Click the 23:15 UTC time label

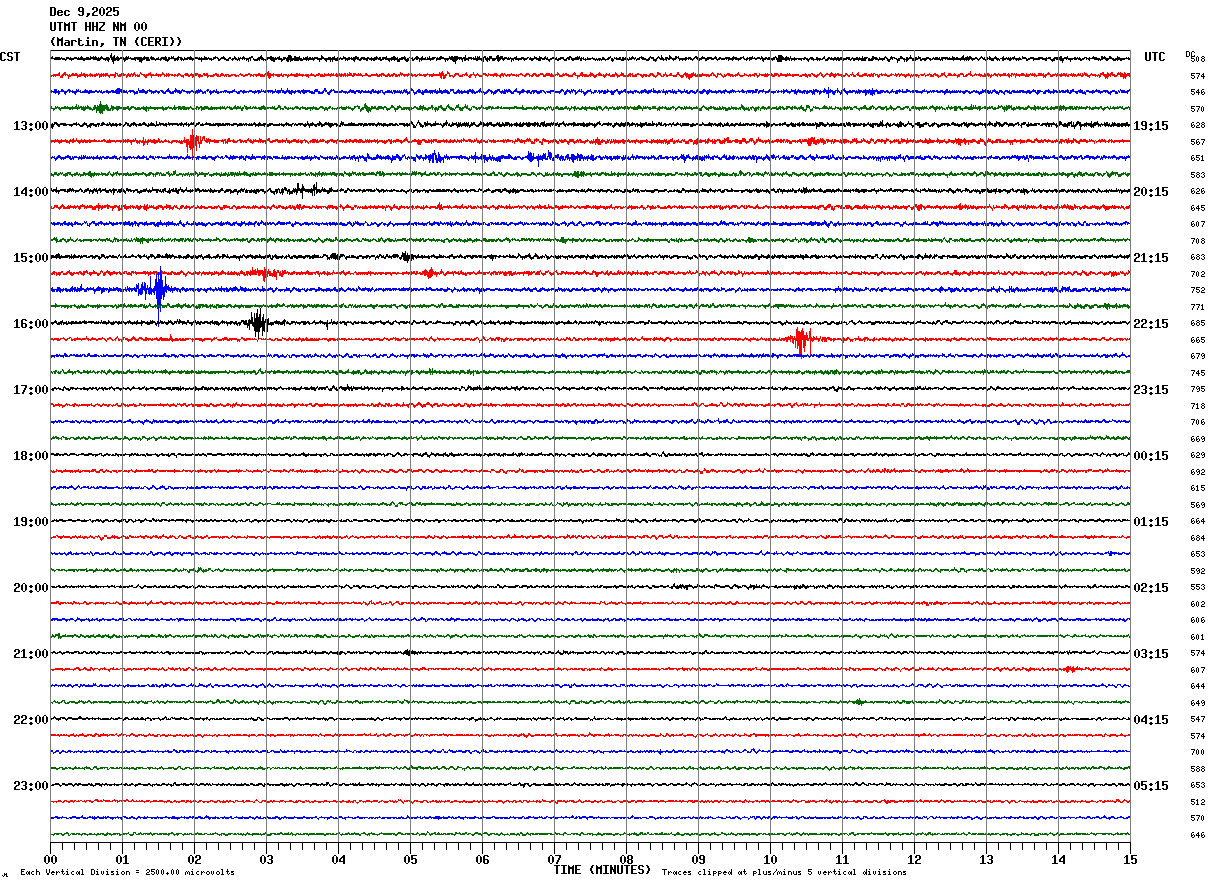1151,390
